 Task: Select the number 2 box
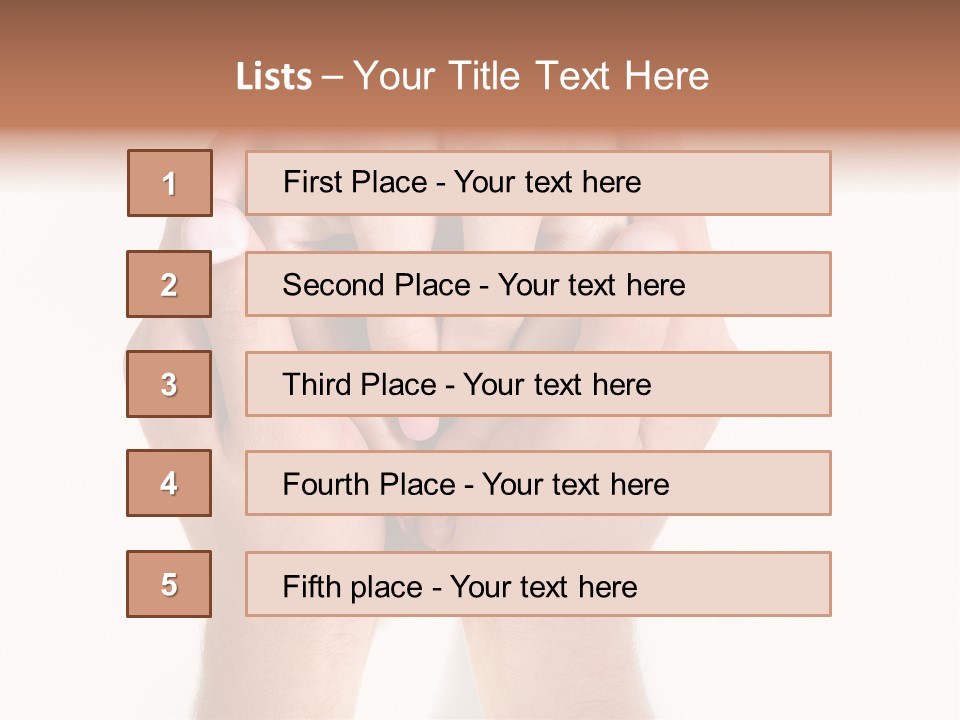[170, 284]
